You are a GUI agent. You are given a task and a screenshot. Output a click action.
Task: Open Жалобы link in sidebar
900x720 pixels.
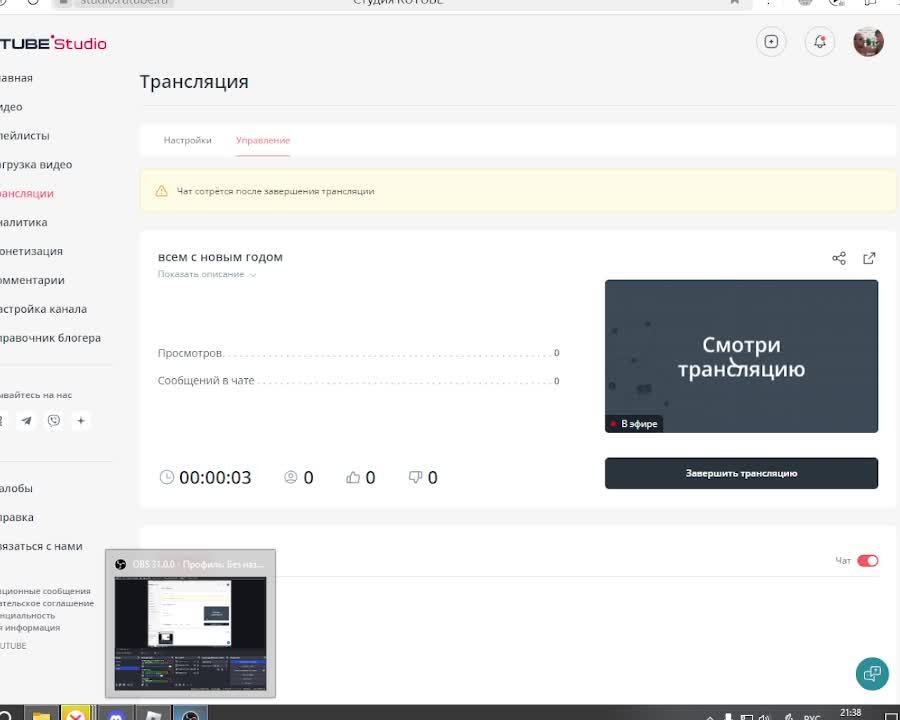point(16,489)
